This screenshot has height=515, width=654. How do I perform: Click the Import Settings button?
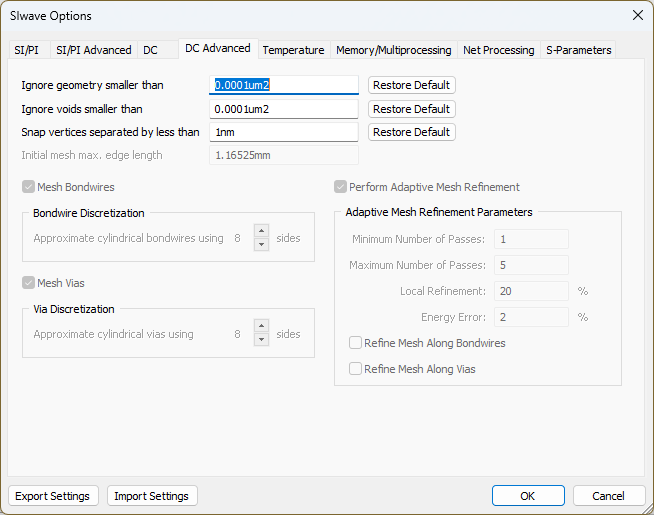152,496
